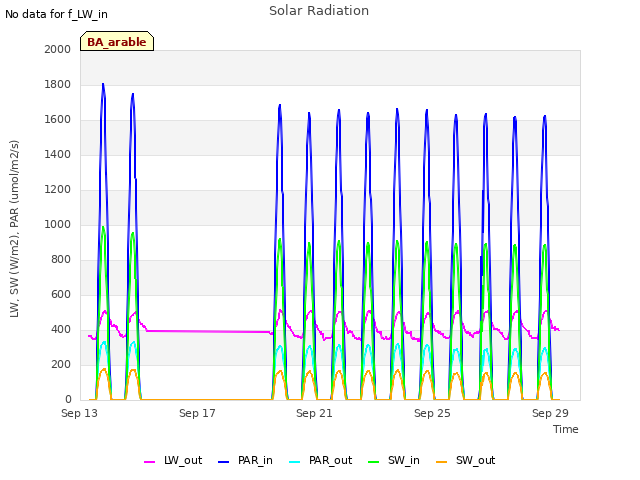Click the 1200 y-axis tick label
The image size is (640, 480).
tap(58, 189)
